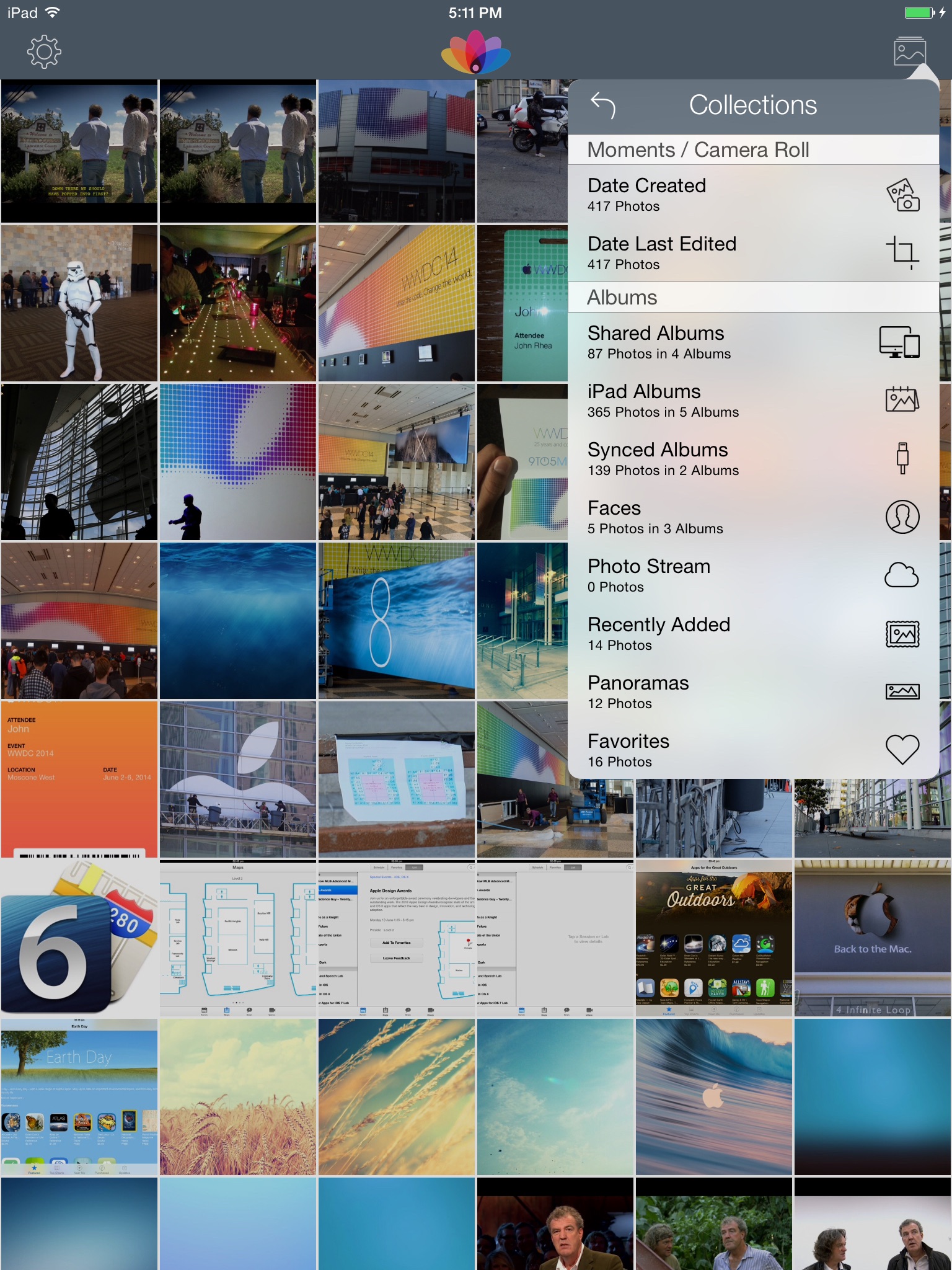The width and height of the screenshot is (952, 1270).
Task: View the Back to the Mac photo
Action: pos(872,938)
